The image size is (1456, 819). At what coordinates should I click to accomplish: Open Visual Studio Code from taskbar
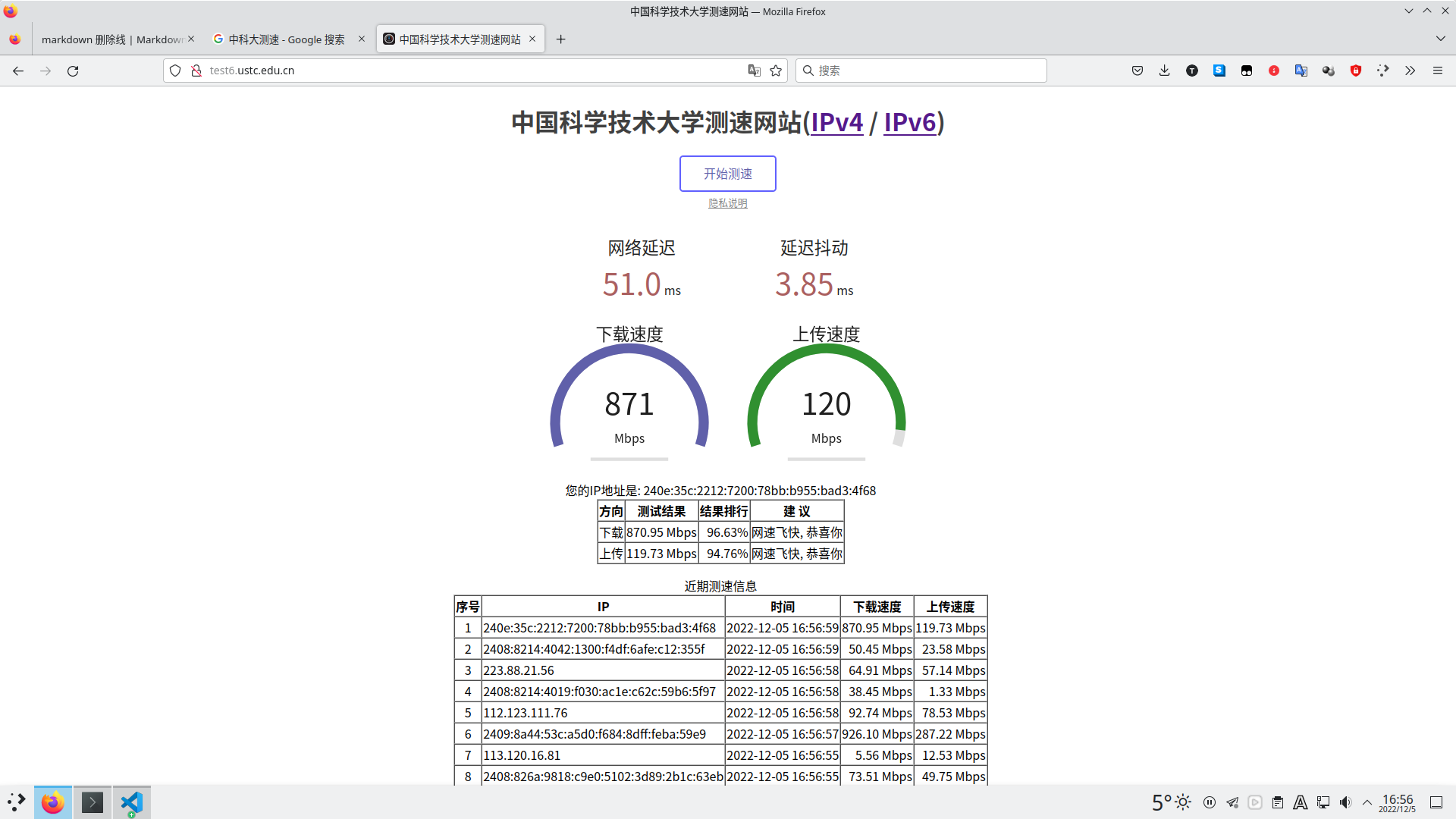click(x=132, y=802)
